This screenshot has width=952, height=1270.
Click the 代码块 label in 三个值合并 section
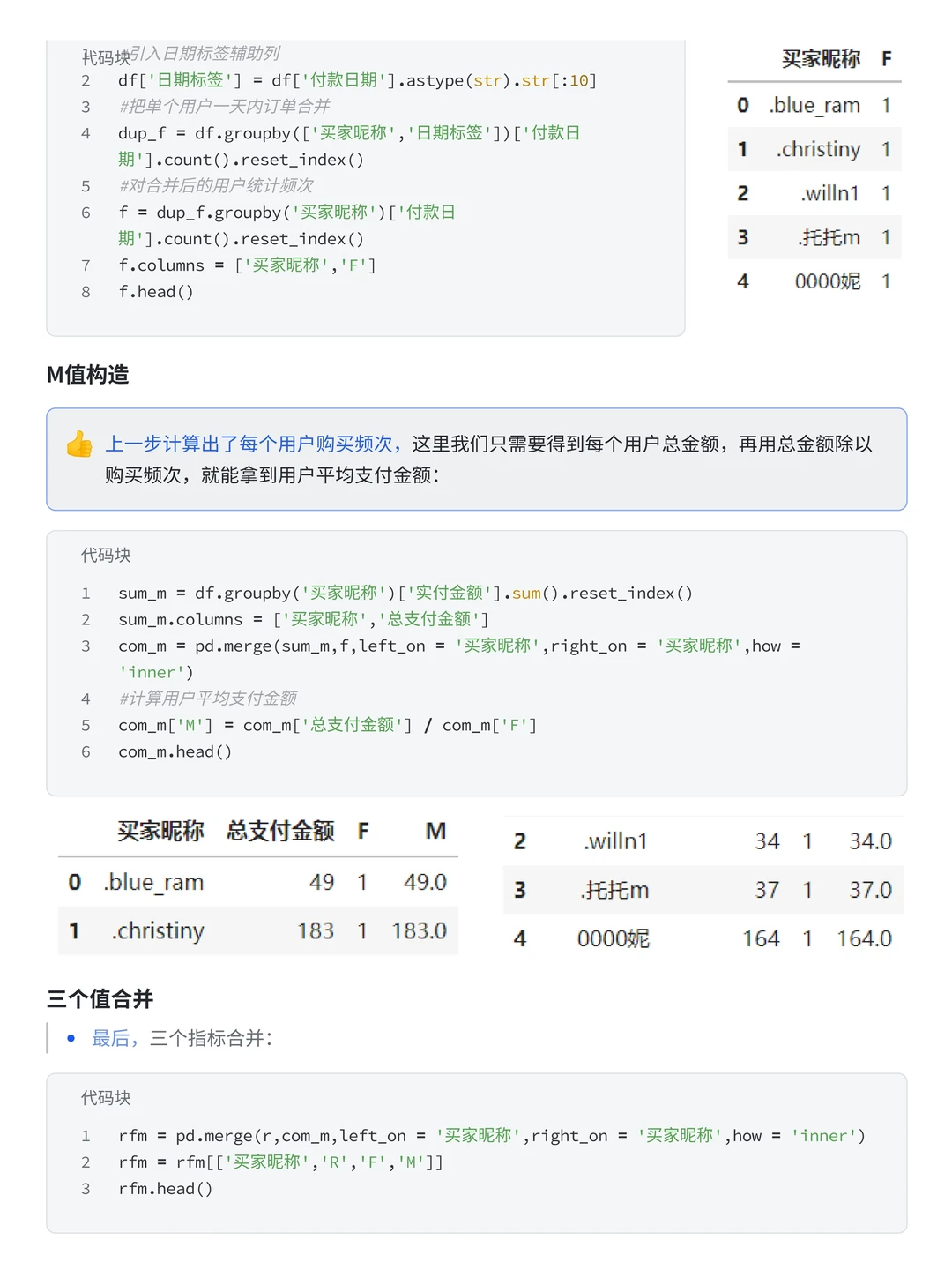pyautogui.click(x=103, y=1098)
